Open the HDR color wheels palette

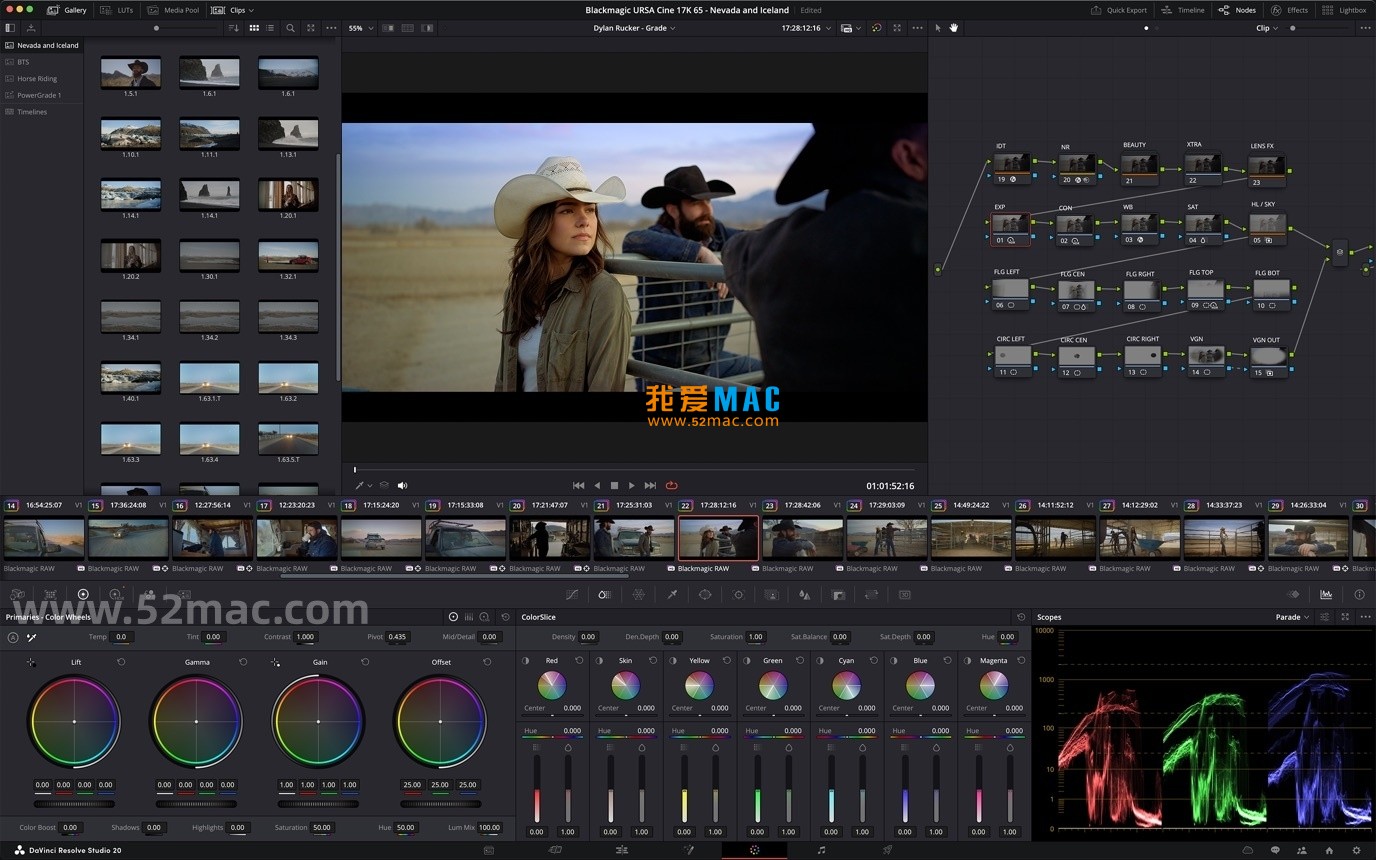coord(114,594)
